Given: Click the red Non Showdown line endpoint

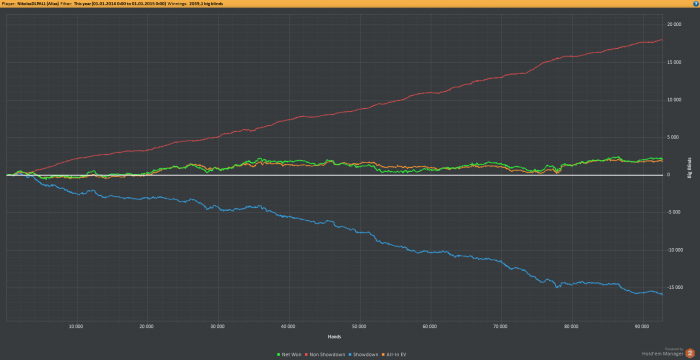Looking at the screenshot, I should 662,40.
